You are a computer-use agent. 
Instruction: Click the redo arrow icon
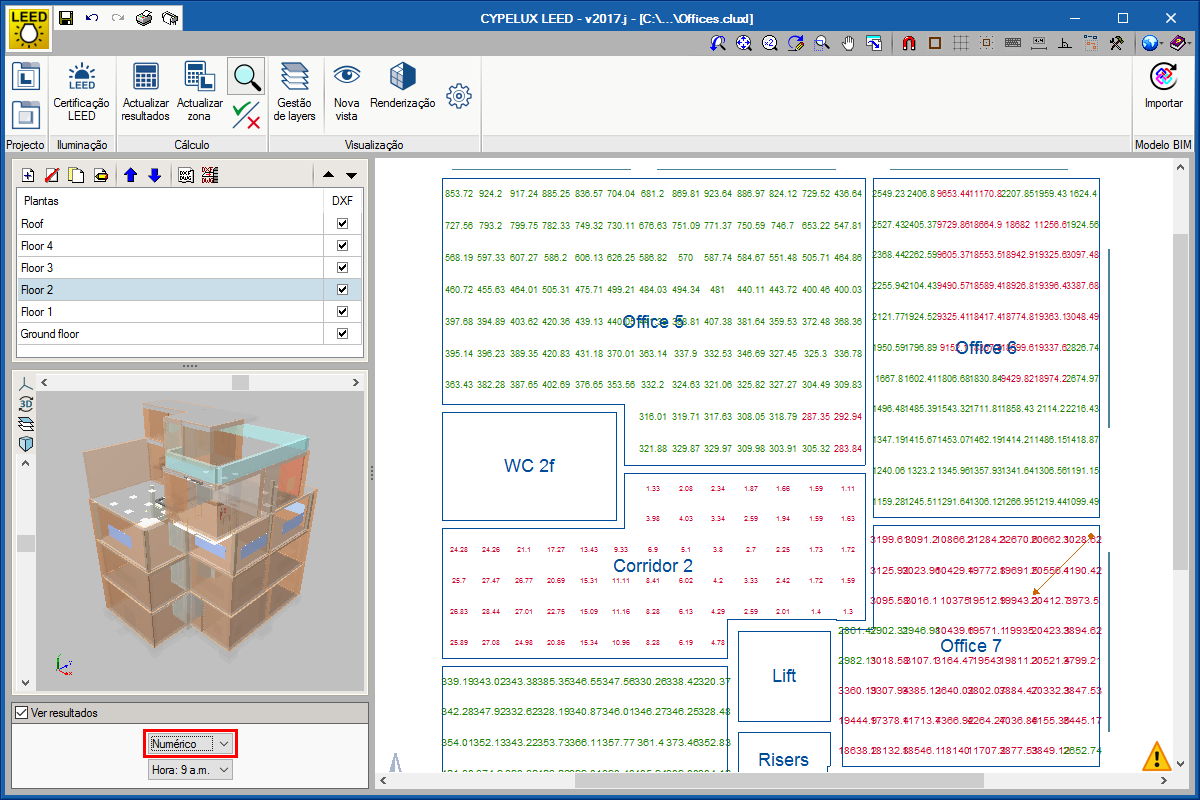(118, 18)
